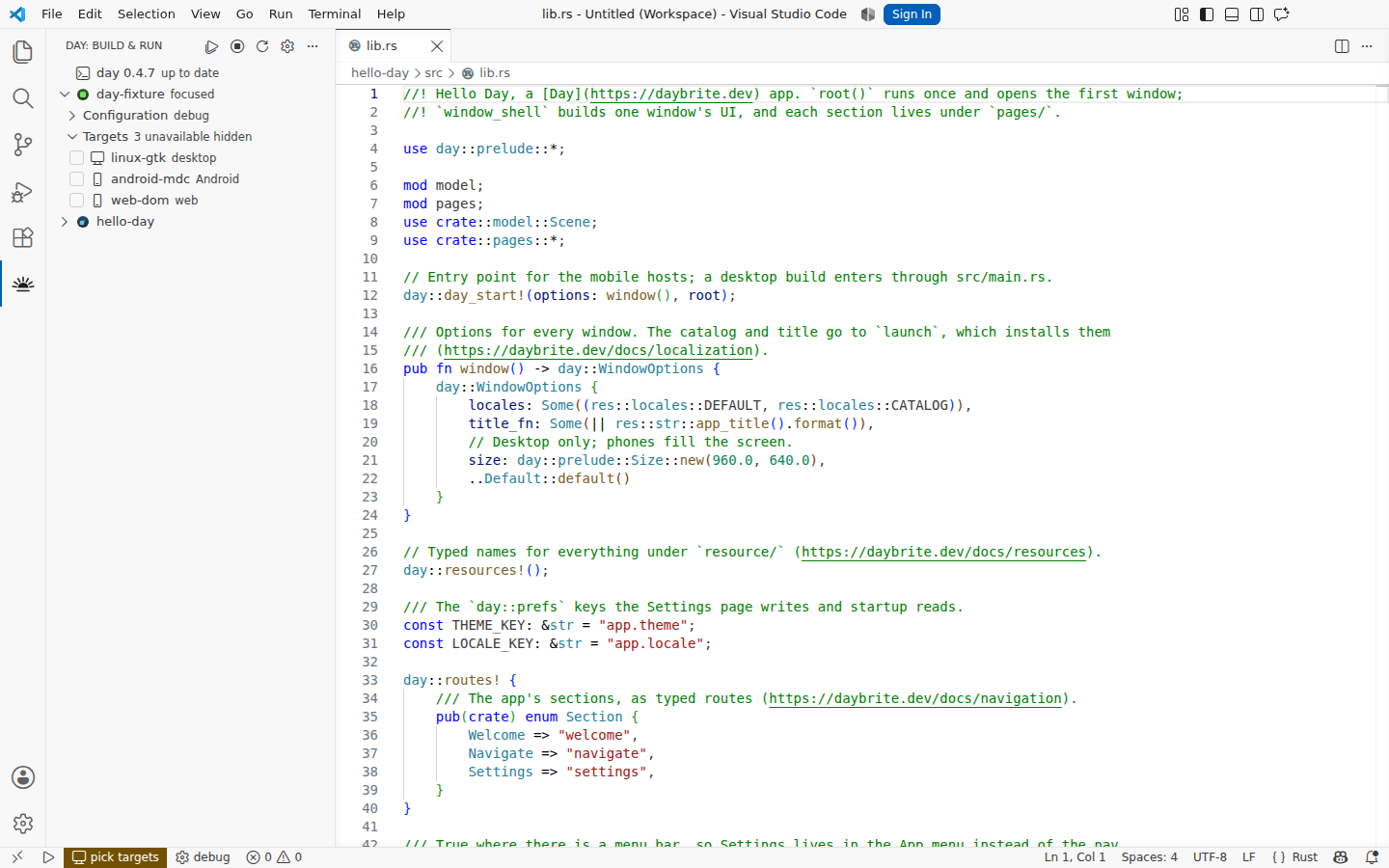Screen dimensions: 1389x868
Task: Click debug configuration in status bar
Action: (x=204, y=857)
